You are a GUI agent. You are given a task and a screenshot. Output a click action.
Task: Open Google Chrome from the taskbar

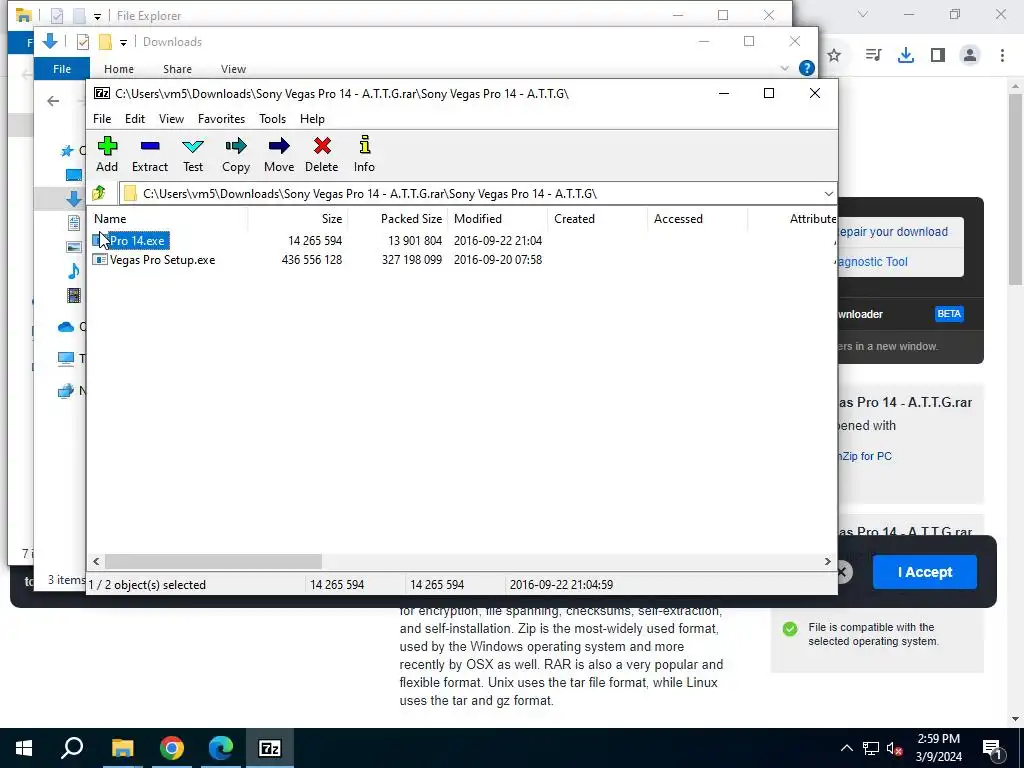coord(172,748)
